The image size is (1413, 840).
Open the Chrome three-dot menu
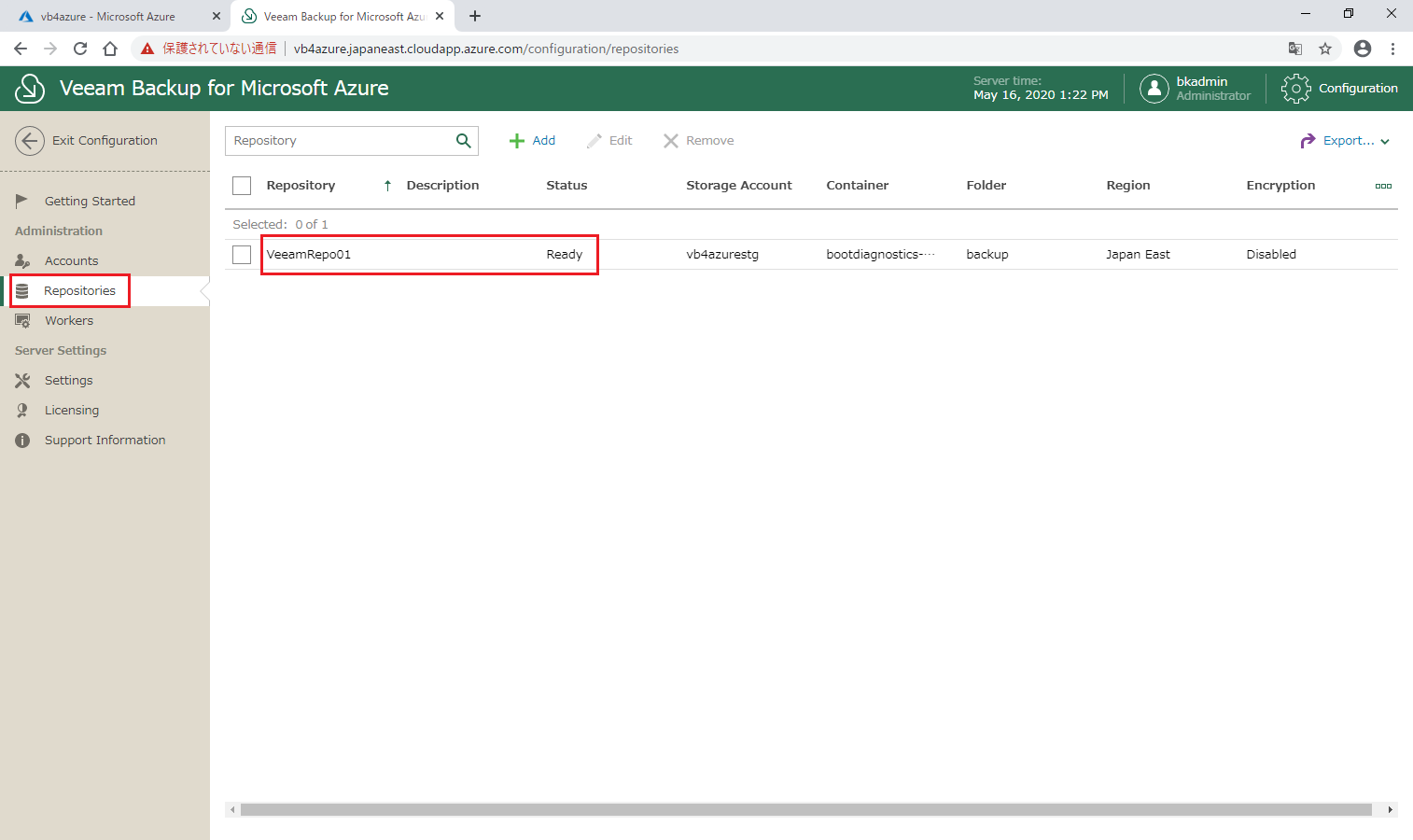1392,49
